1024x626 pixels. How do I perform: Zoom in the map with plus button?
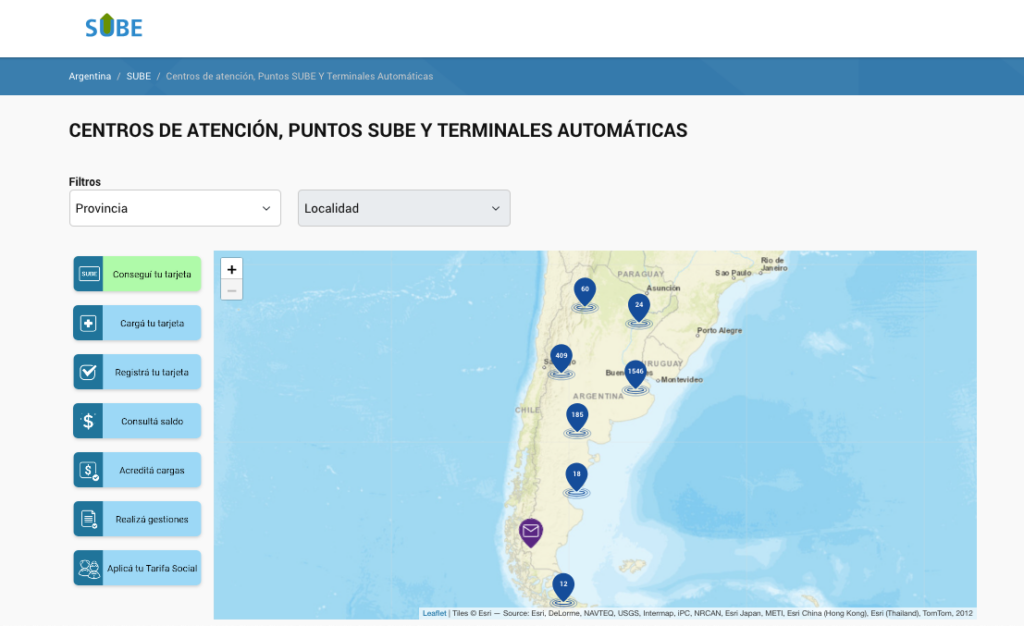point(231,269)
